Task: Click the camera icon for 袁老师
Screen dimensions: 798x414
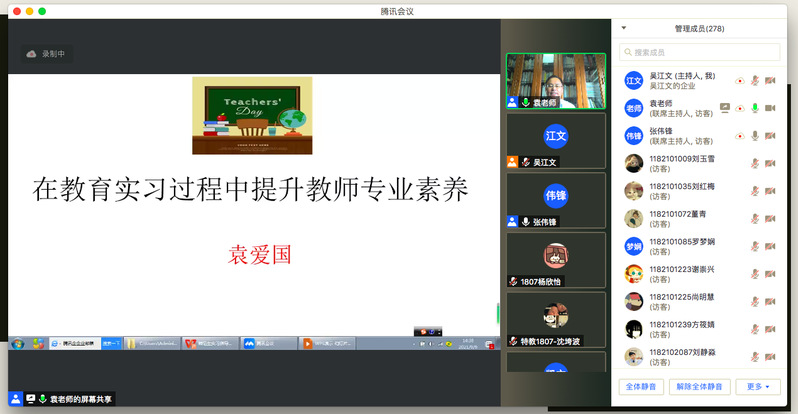Action: [770, 108]
